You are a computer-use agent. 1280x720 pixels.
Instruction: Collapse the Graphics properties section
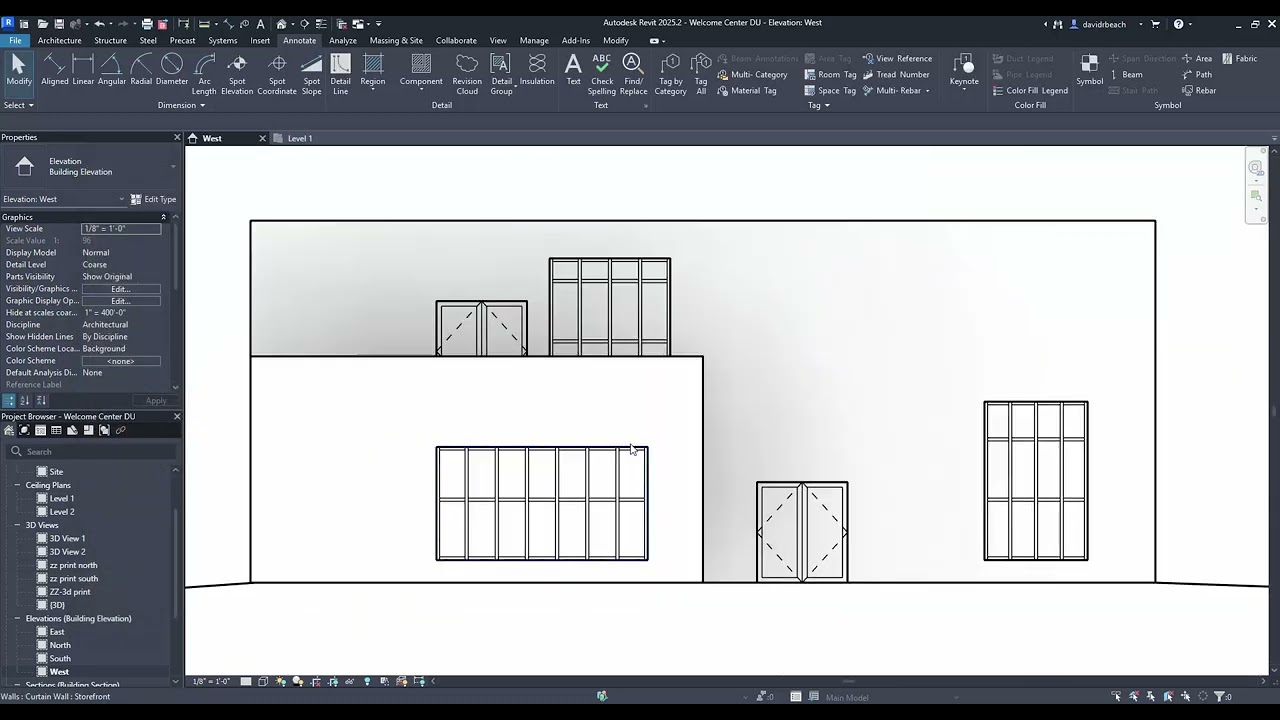(163, 217)
